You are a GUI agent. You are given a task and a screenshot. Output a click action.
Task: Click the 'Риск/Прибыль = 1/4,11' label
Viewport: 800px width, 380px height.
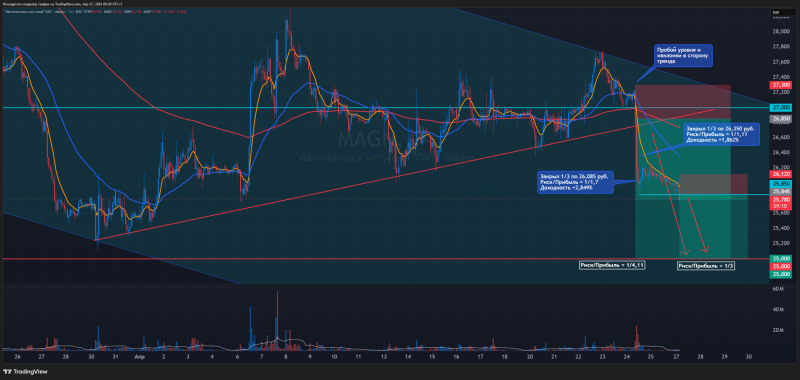(612, 265)
